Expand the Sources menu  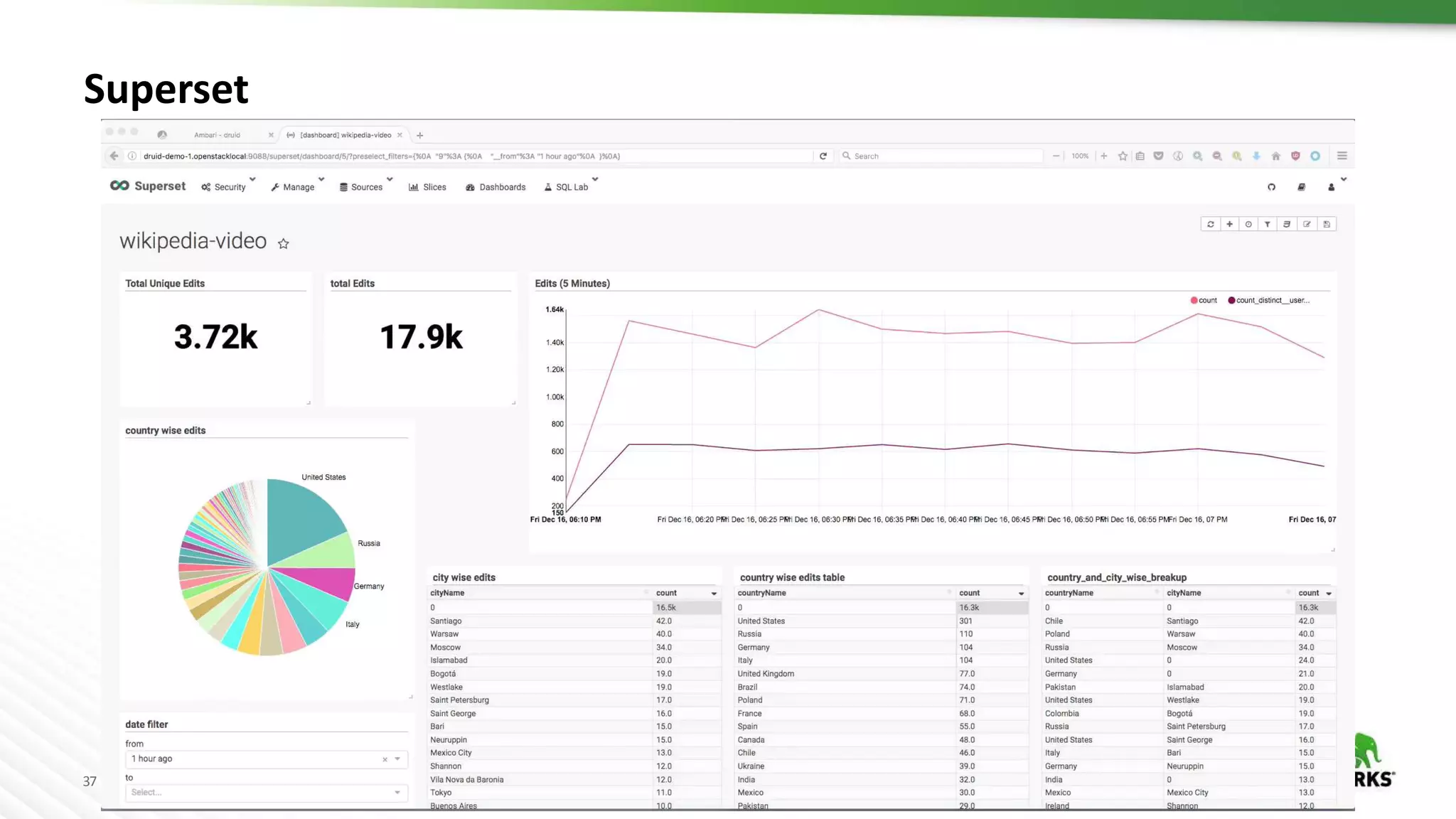pyautogui.click(x=365, y=187)
